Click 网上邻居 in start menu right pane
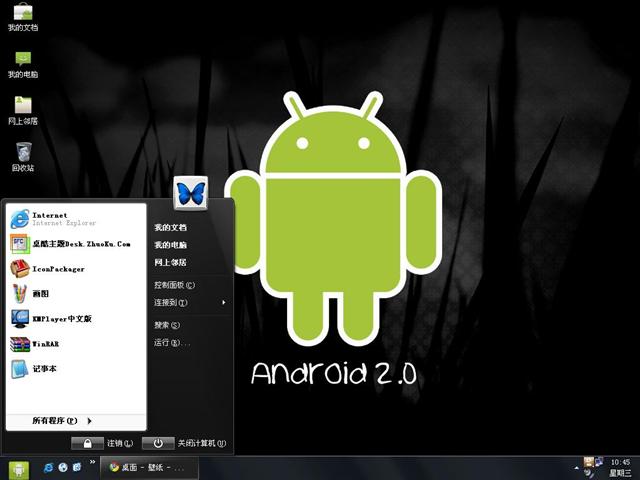640x480 pixels. (x=171, y=262)
